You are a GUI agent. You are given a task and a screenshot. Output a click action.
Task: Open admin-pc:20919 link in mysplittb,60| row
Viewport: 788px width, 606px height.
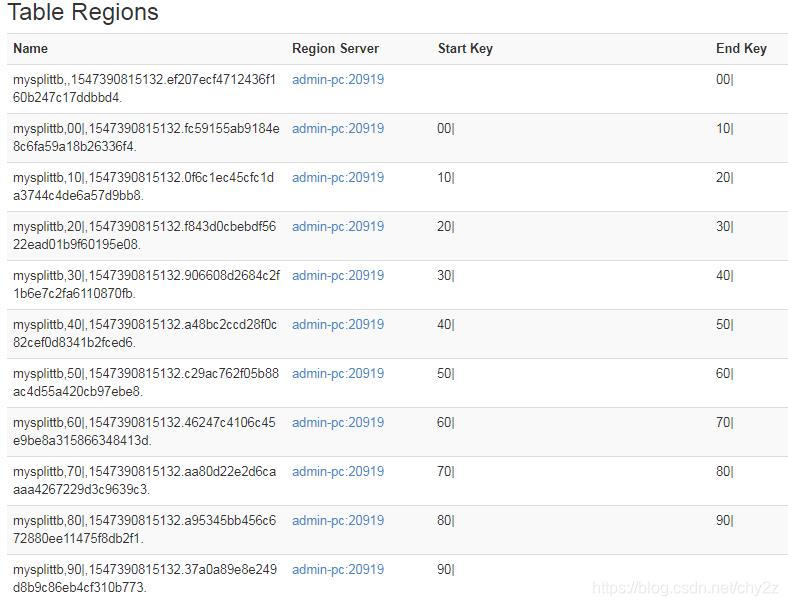click(338, 423)
